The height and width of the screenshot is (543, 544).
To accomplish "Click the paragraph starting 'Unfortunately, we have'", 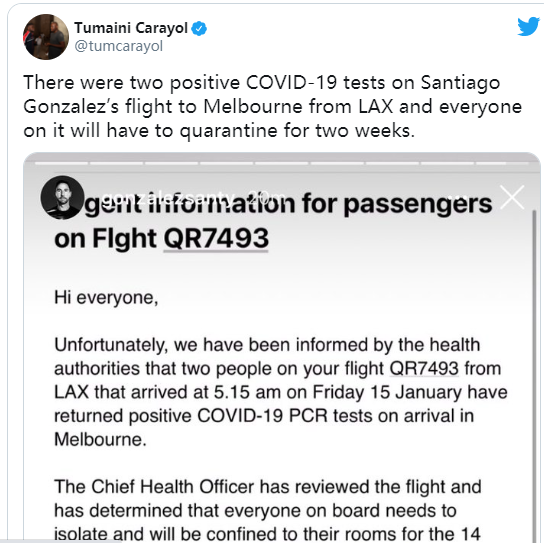I will click(x=281, y=392).
